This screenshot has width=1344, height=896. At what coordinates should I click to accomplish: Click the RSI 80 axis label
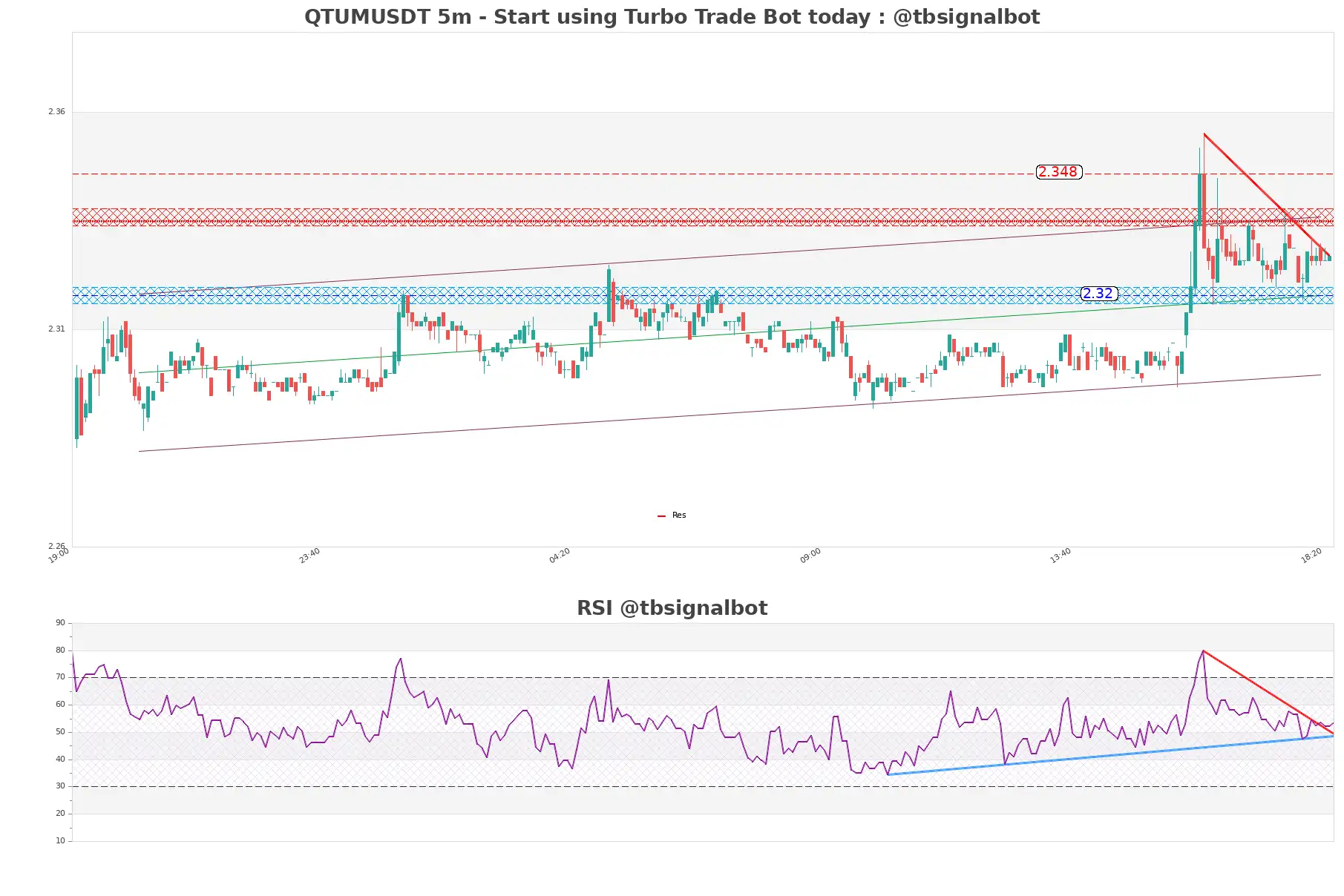coord(60,650)
